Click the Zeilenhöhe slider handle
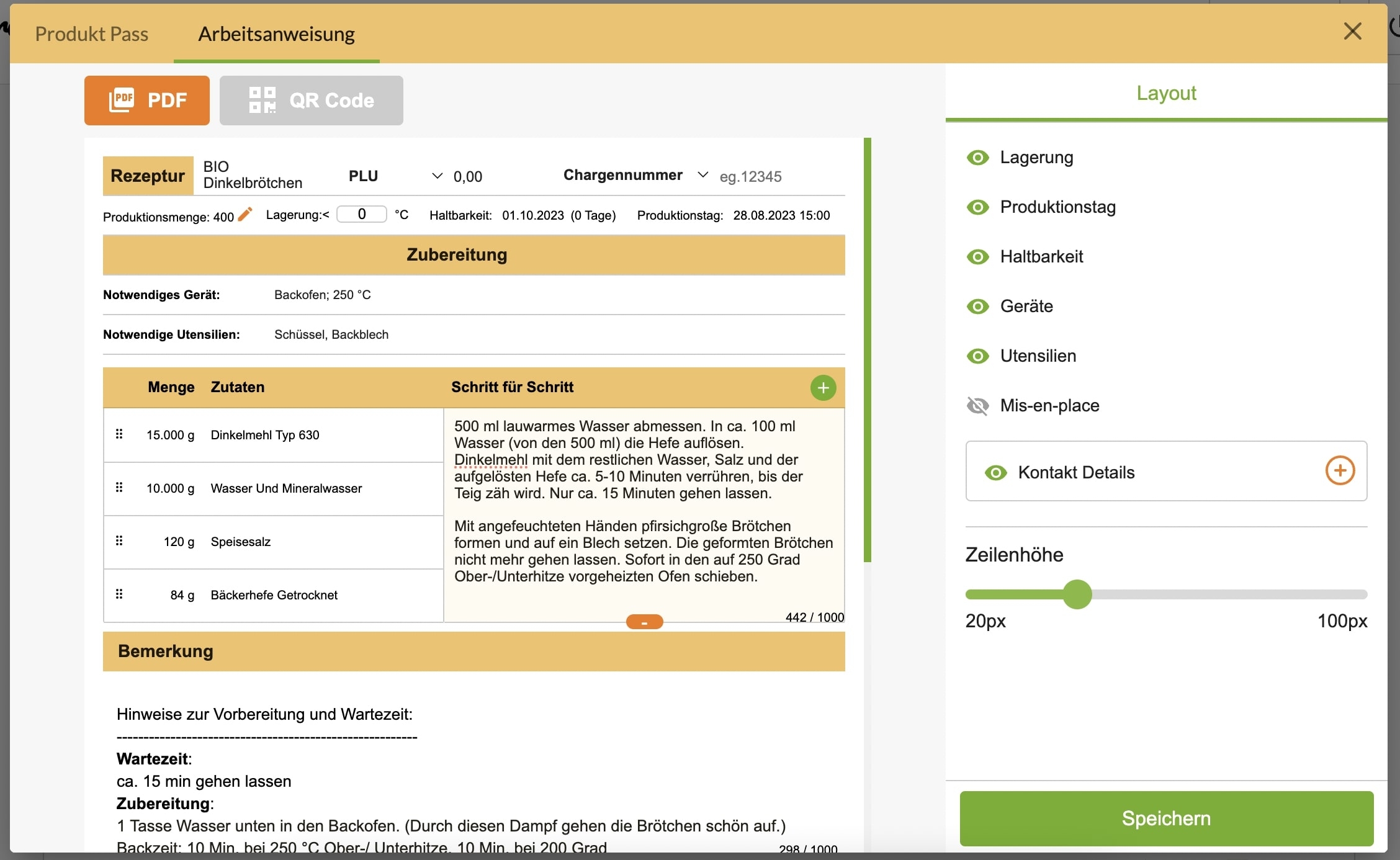The image size is (1400, 860). pyautogui.click(x=1077, y=594)
